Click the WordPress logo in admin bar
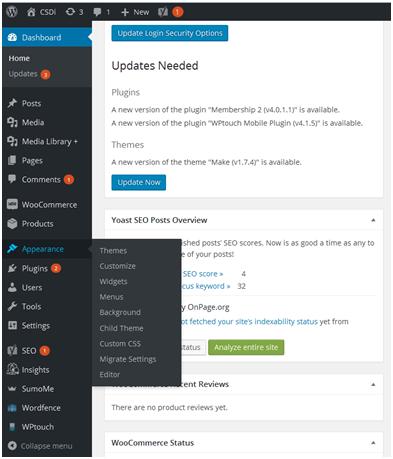 pos(12,12)
